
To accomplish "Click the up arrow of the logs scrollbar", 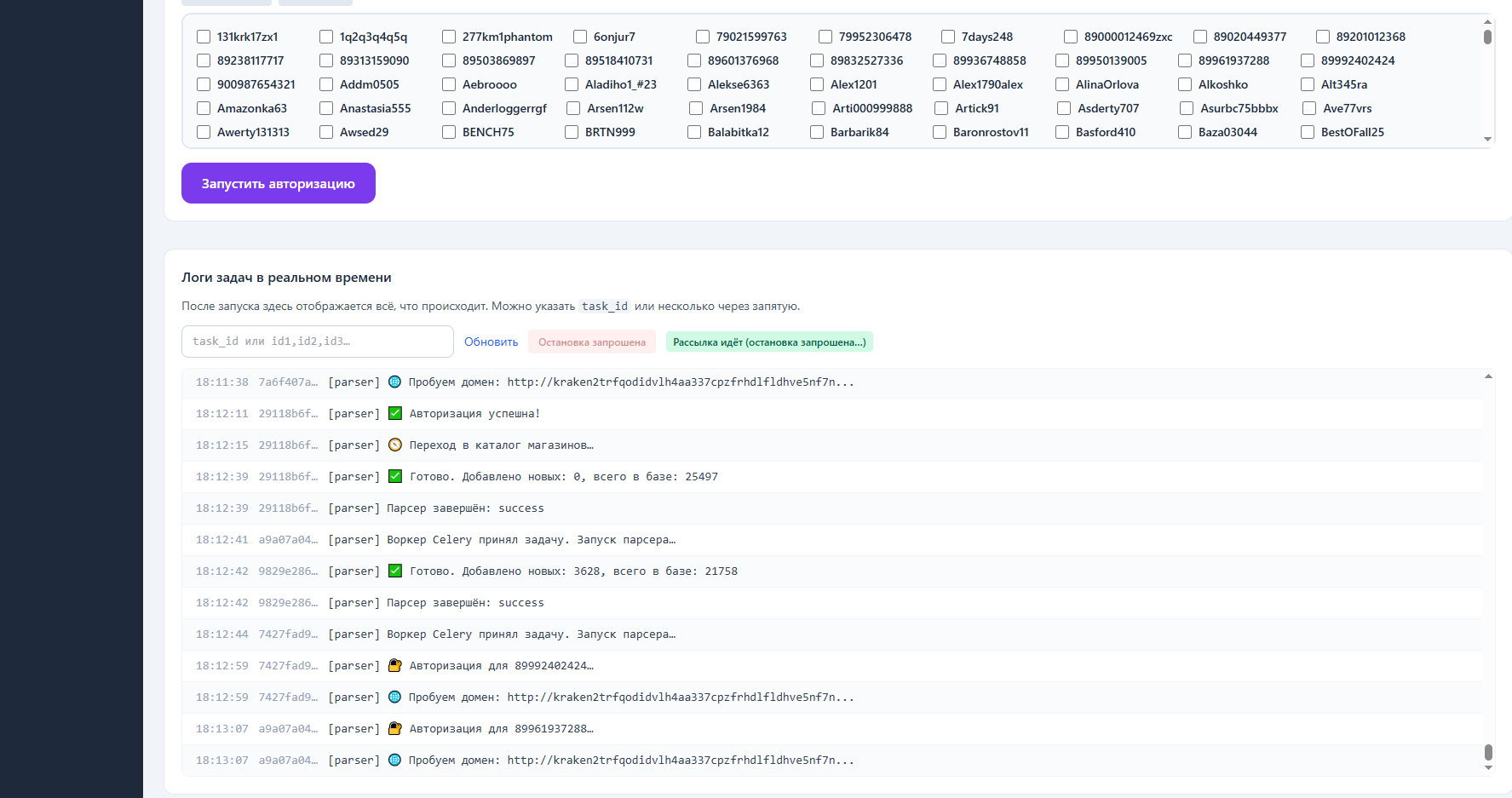I will (x=1488, y=376).
